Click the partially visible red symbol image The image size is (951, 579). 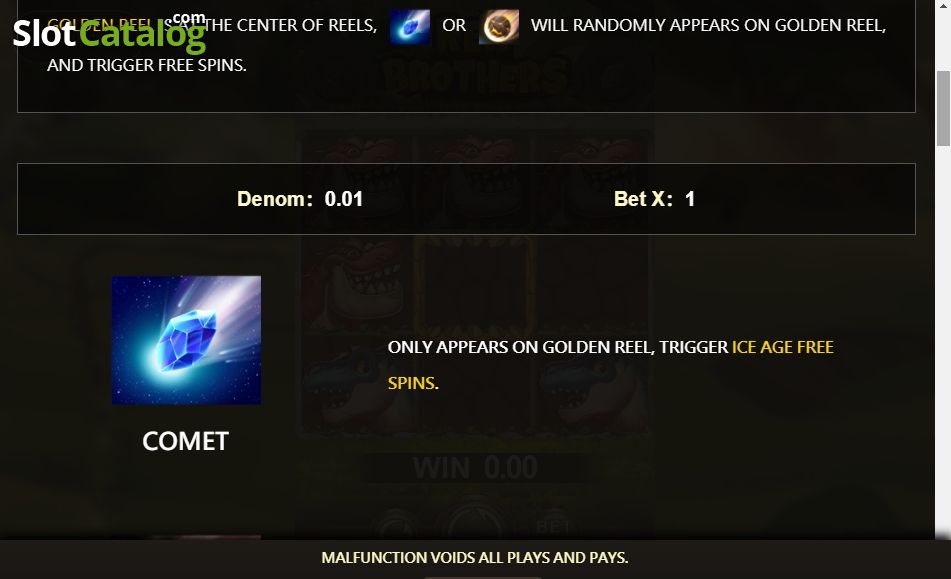(203, 537)
